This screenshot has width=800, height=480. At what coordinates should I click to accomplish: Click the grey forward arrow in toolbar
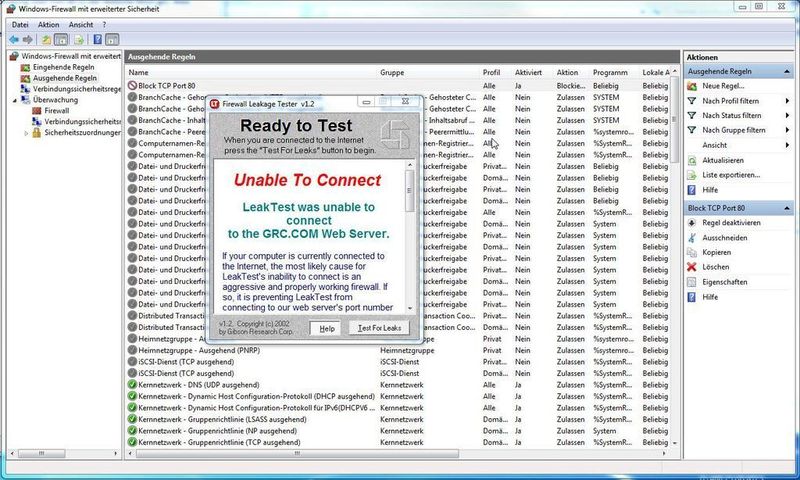[28, 39]
